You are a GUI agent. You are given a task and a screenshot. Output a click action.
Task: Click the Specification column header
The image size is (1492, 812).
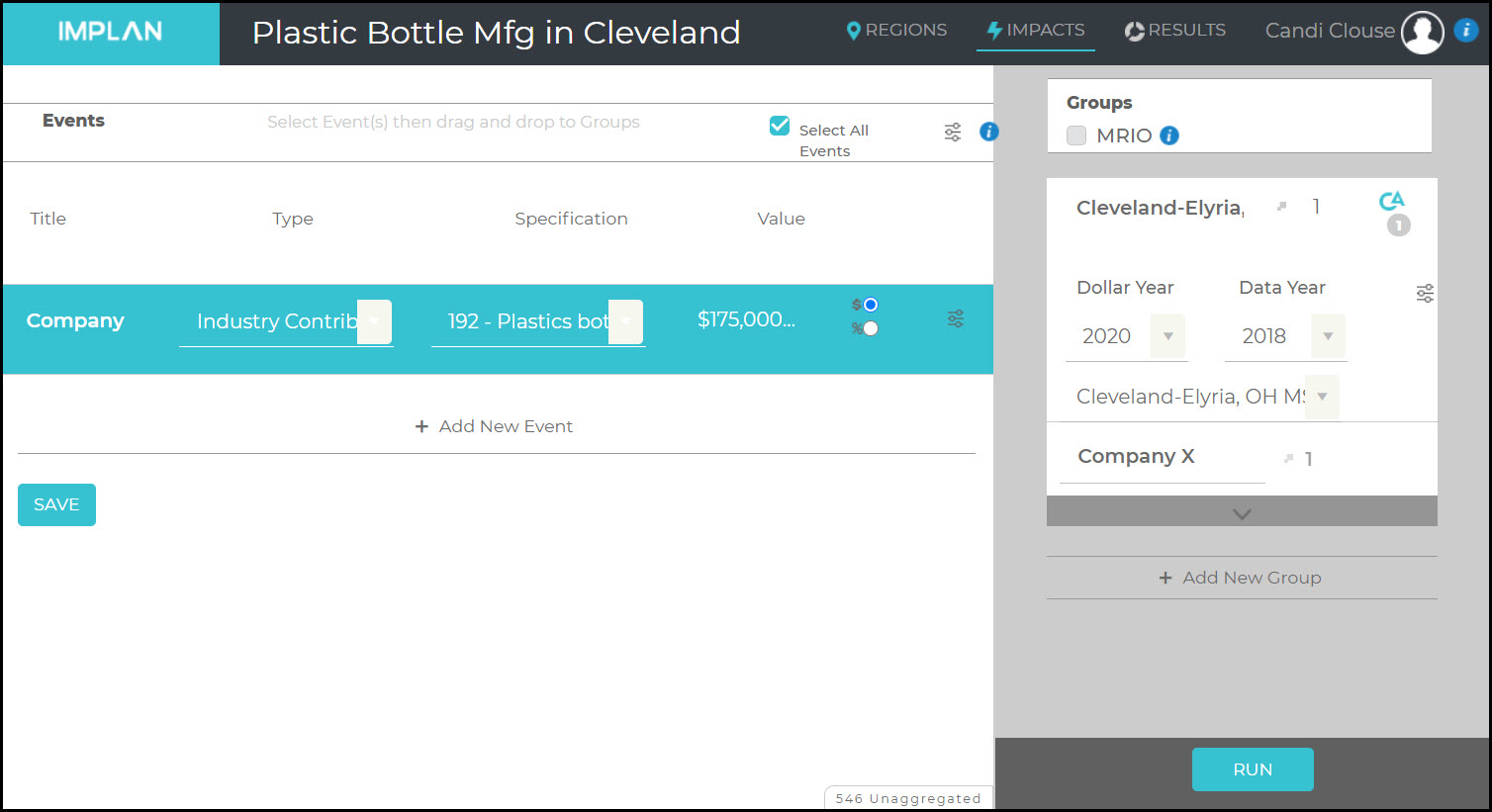click(571, 219)
